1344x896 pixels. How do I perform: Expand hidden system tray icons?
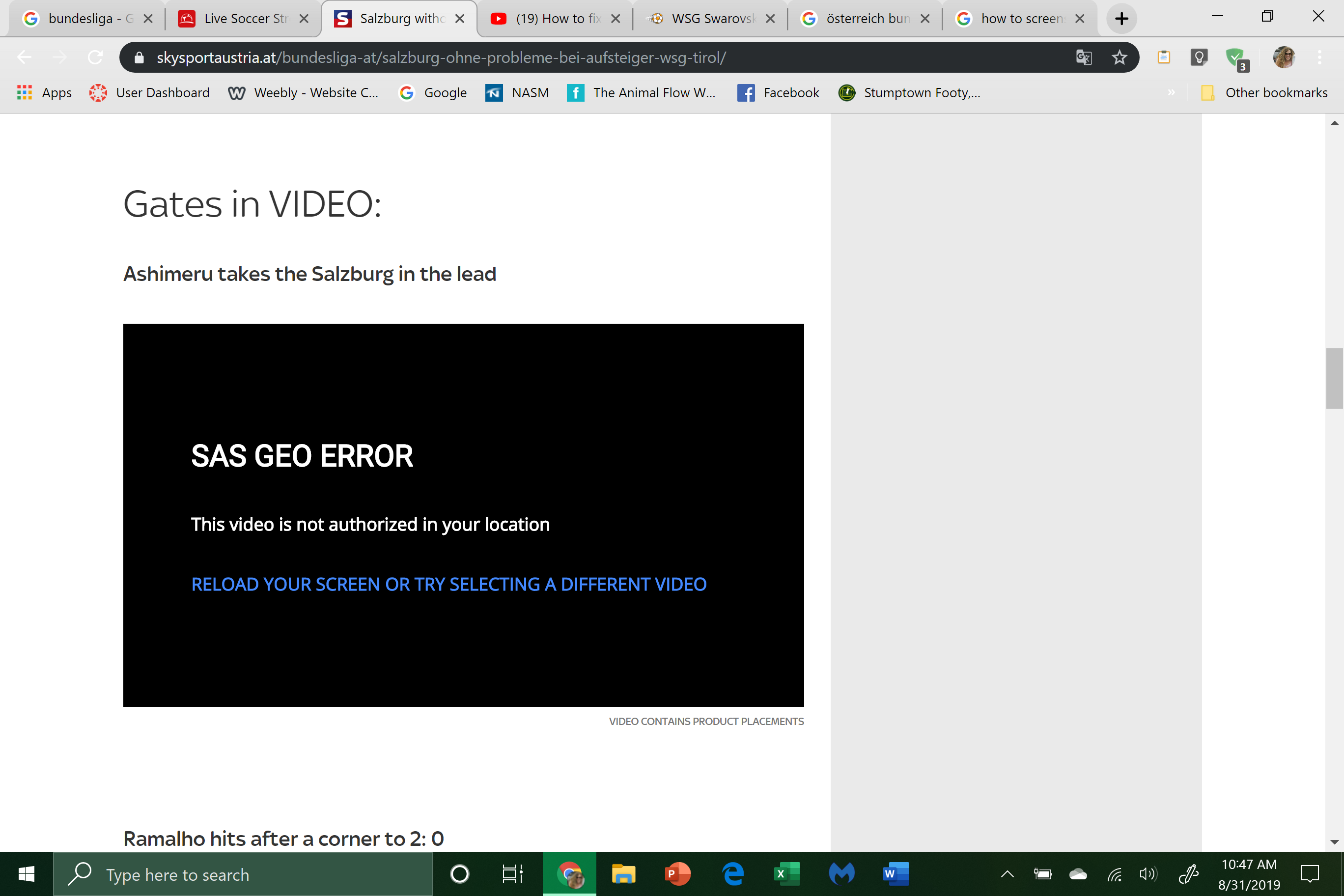(1008, 874)
